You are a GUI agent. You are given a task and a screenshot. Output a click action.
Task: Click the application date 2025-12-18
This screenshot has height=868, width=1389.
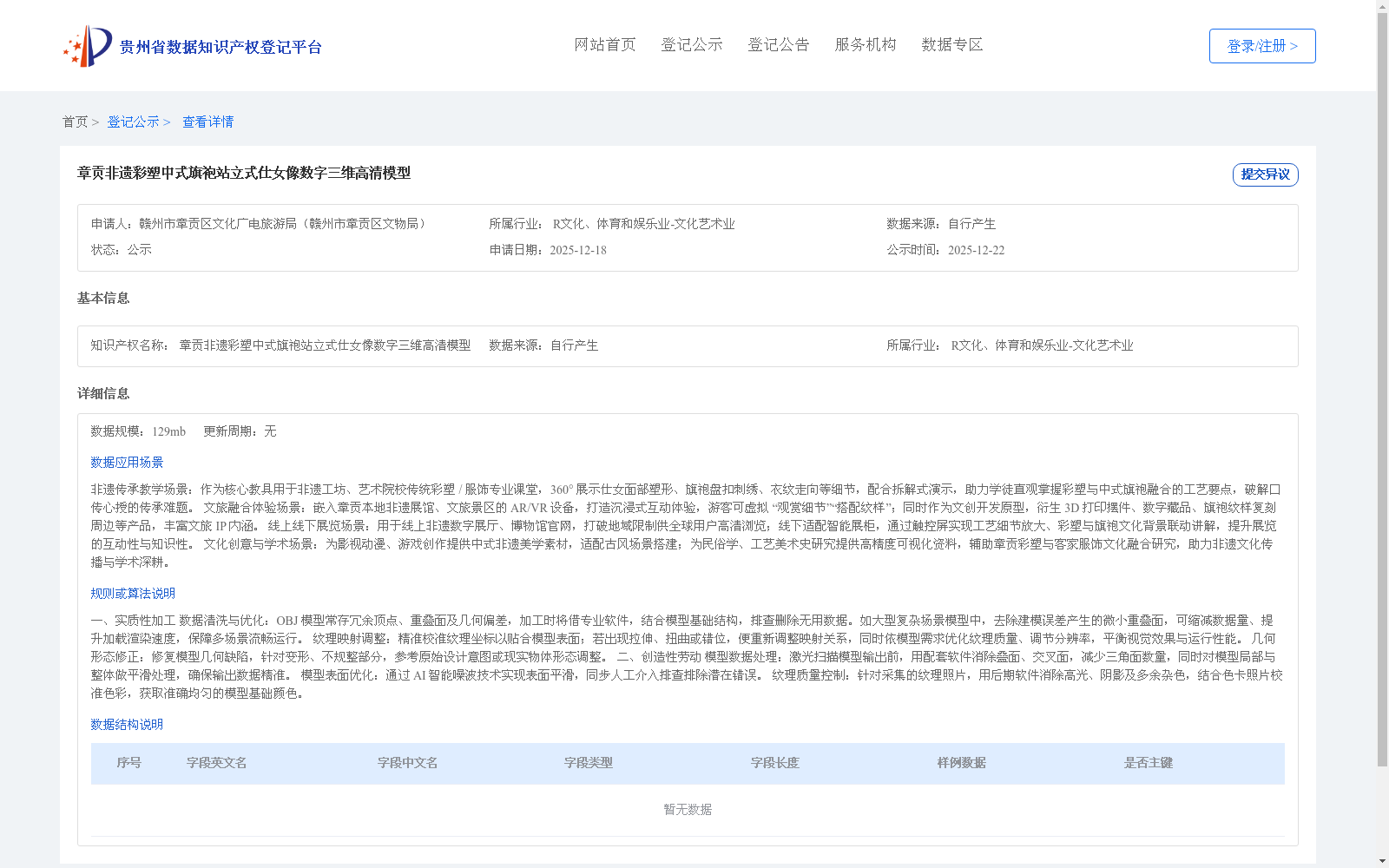[x=578, y=250]
